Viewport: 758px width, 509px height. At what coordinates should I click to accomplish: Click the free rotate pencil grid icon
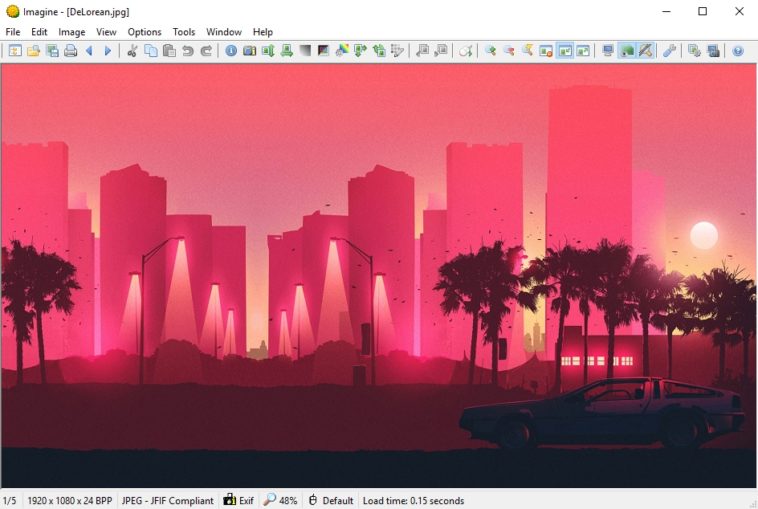click(397, 50)
